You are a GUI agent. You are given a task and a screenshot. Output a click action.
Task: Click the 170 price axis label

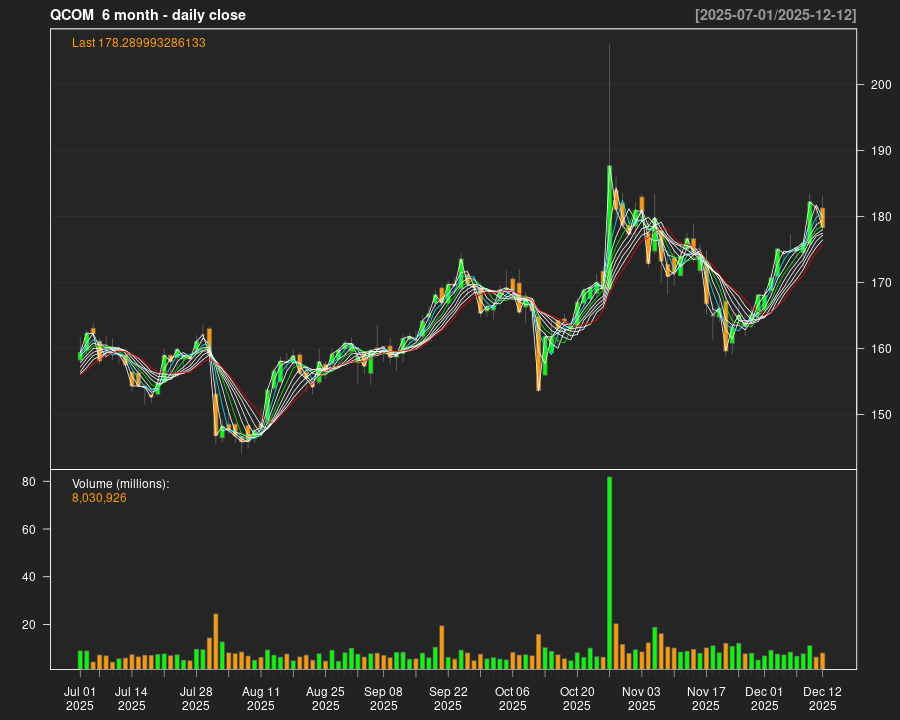point(880,283)
